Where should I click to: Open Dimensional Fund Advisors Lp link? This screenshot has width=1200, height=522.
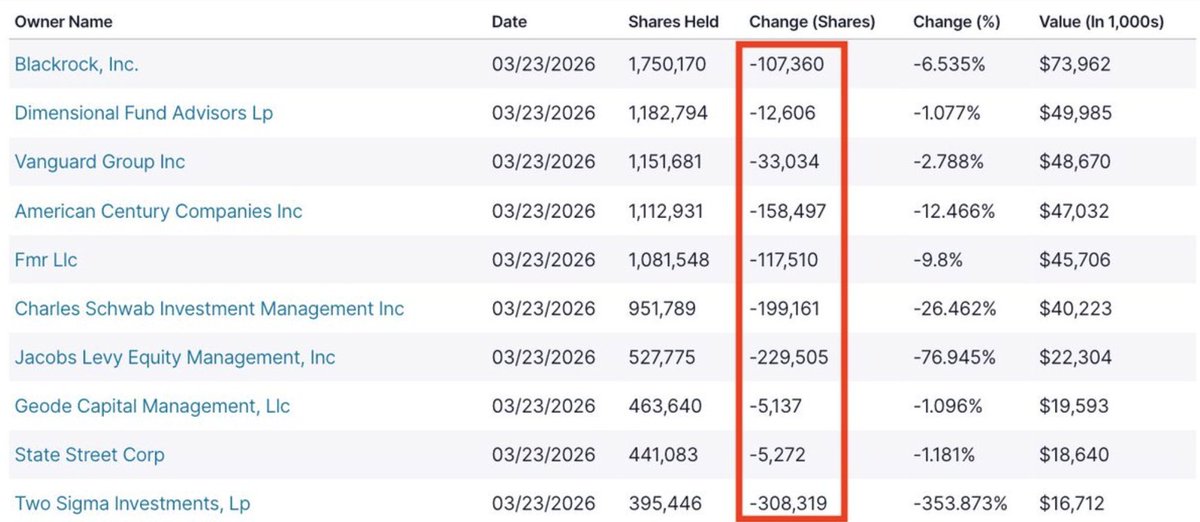point(143,113)
